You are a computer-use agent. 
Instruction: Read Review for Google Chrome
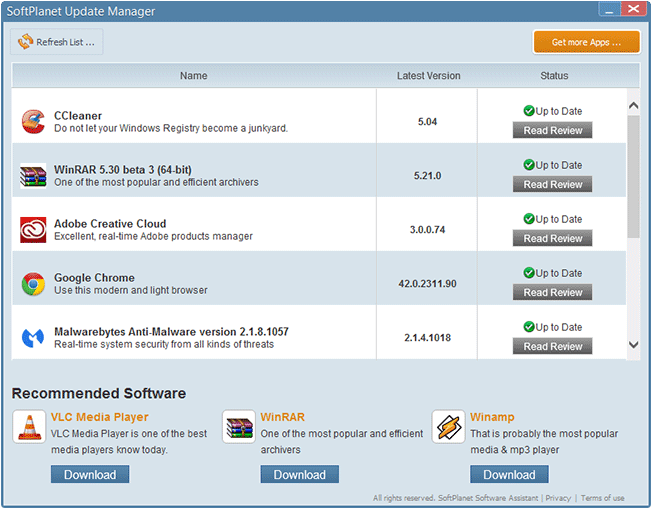point(552,292)
